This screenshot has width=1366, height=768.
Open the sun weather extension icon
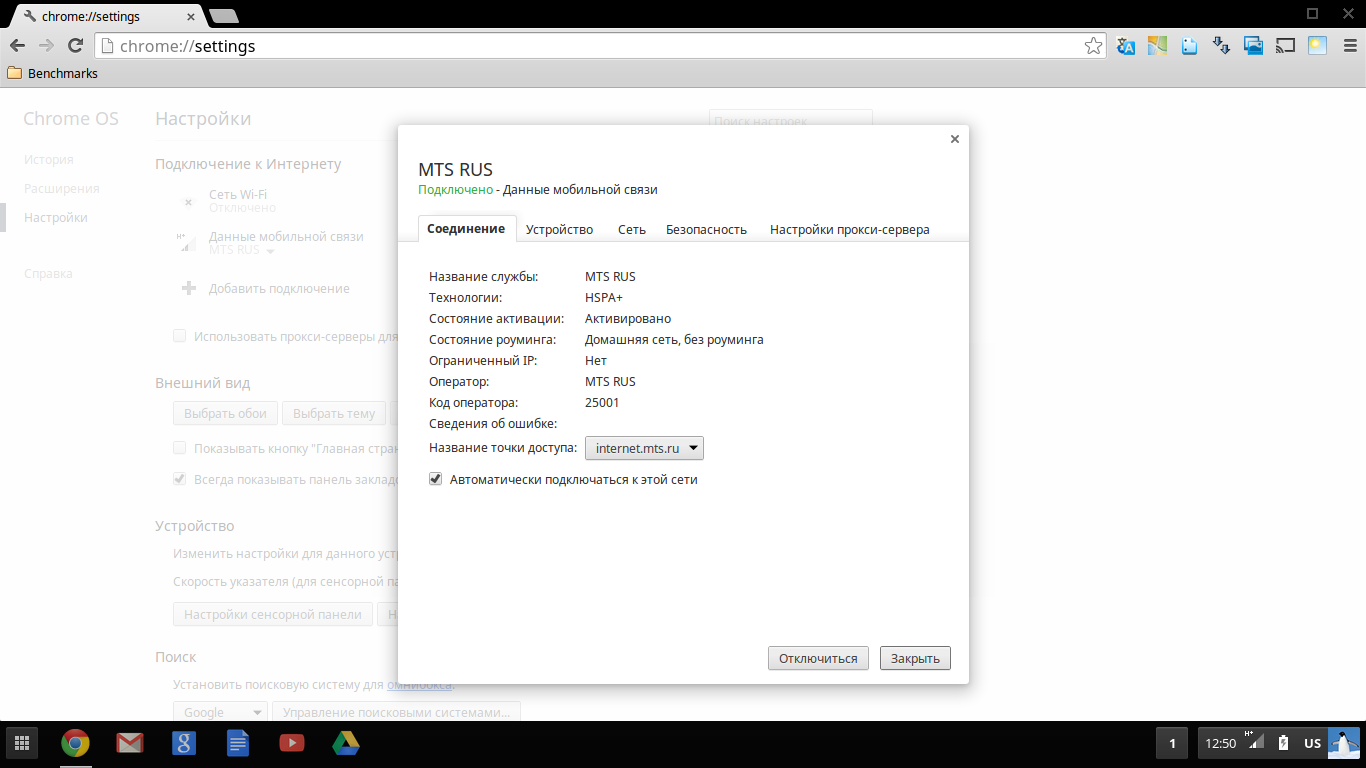(x=1317, y=46)
